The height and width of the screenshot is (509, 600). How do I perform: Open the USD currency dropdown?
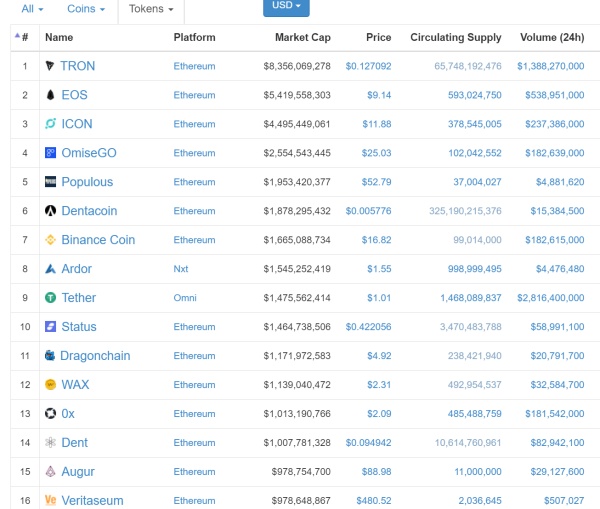coord(286,6)
